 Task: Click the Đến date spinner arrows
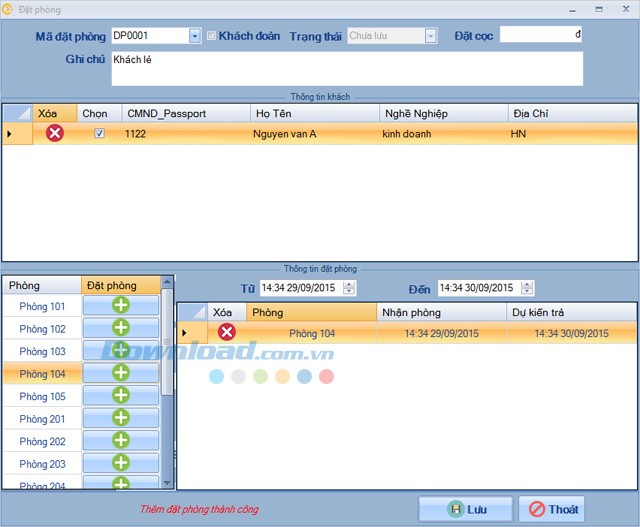527,288
